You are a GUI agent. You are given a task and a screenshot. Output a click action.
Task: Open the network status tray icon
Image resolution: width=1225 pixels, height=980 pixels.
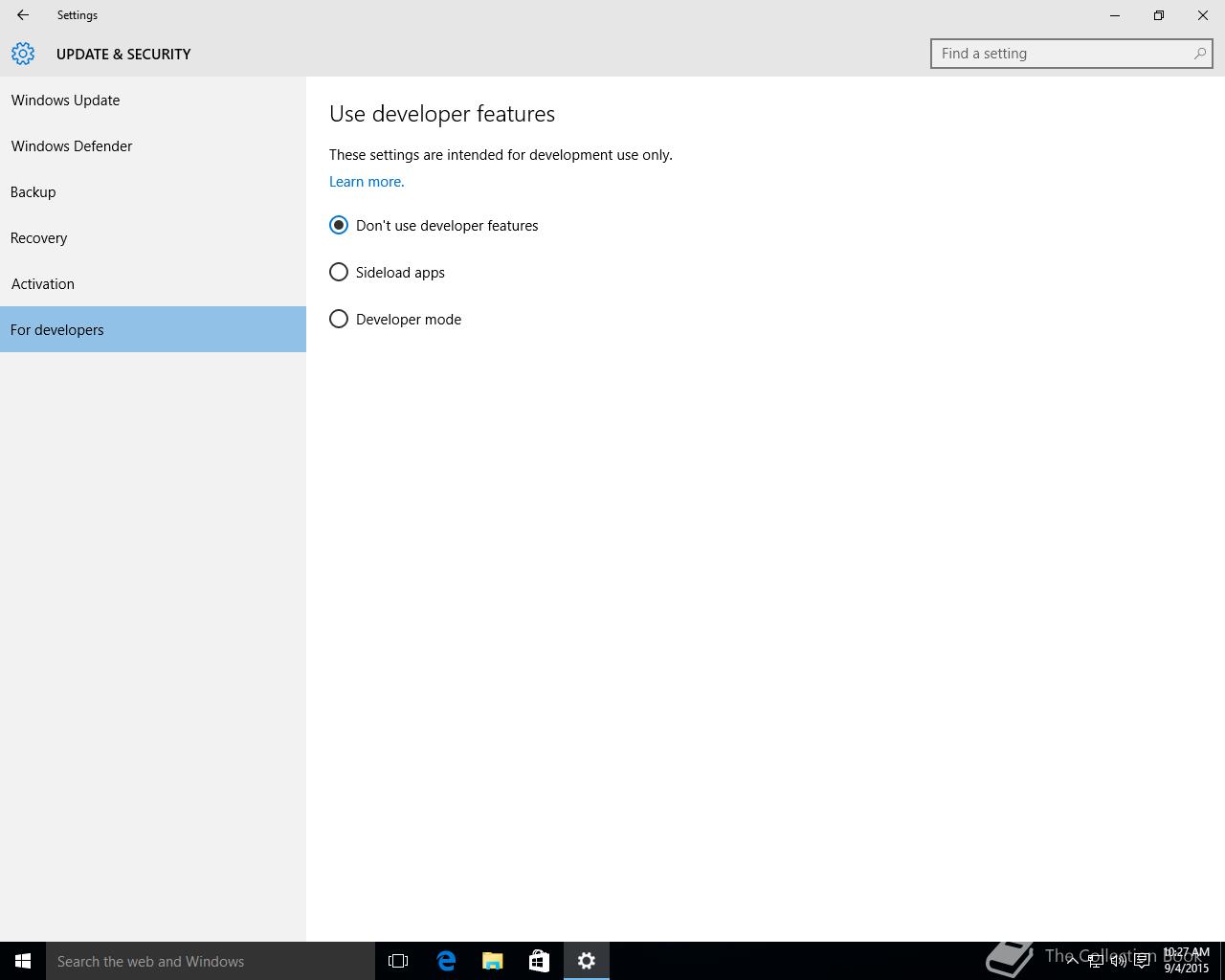pos(1096,961)
